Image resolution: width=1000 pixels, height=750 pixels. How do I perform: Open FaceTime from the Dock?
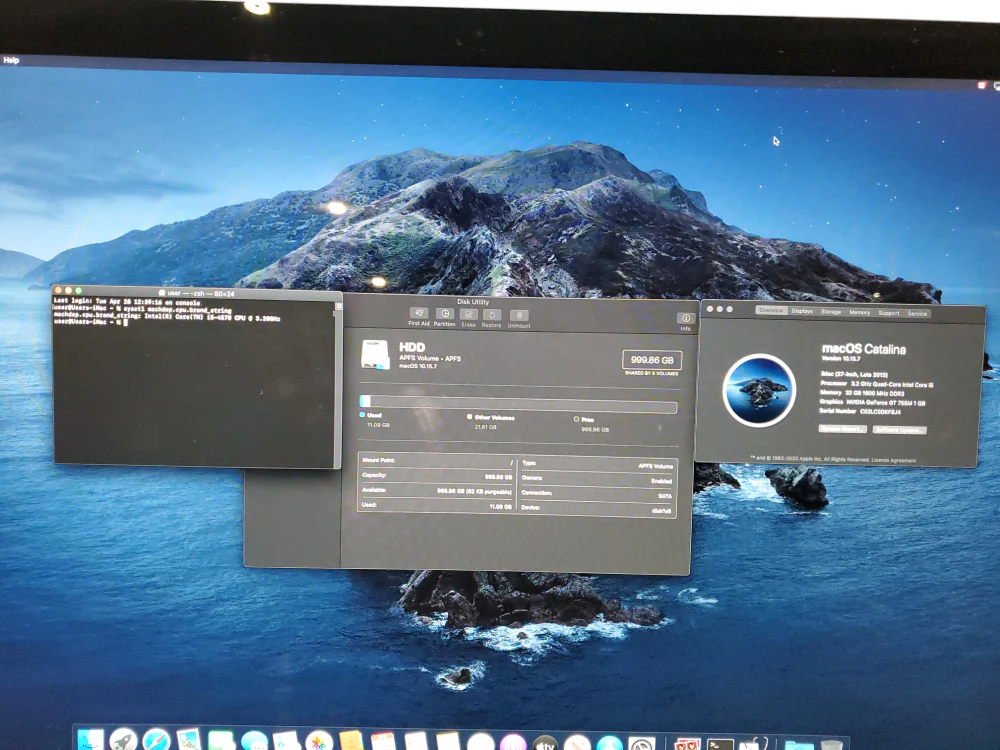click(x=220, y=740)
